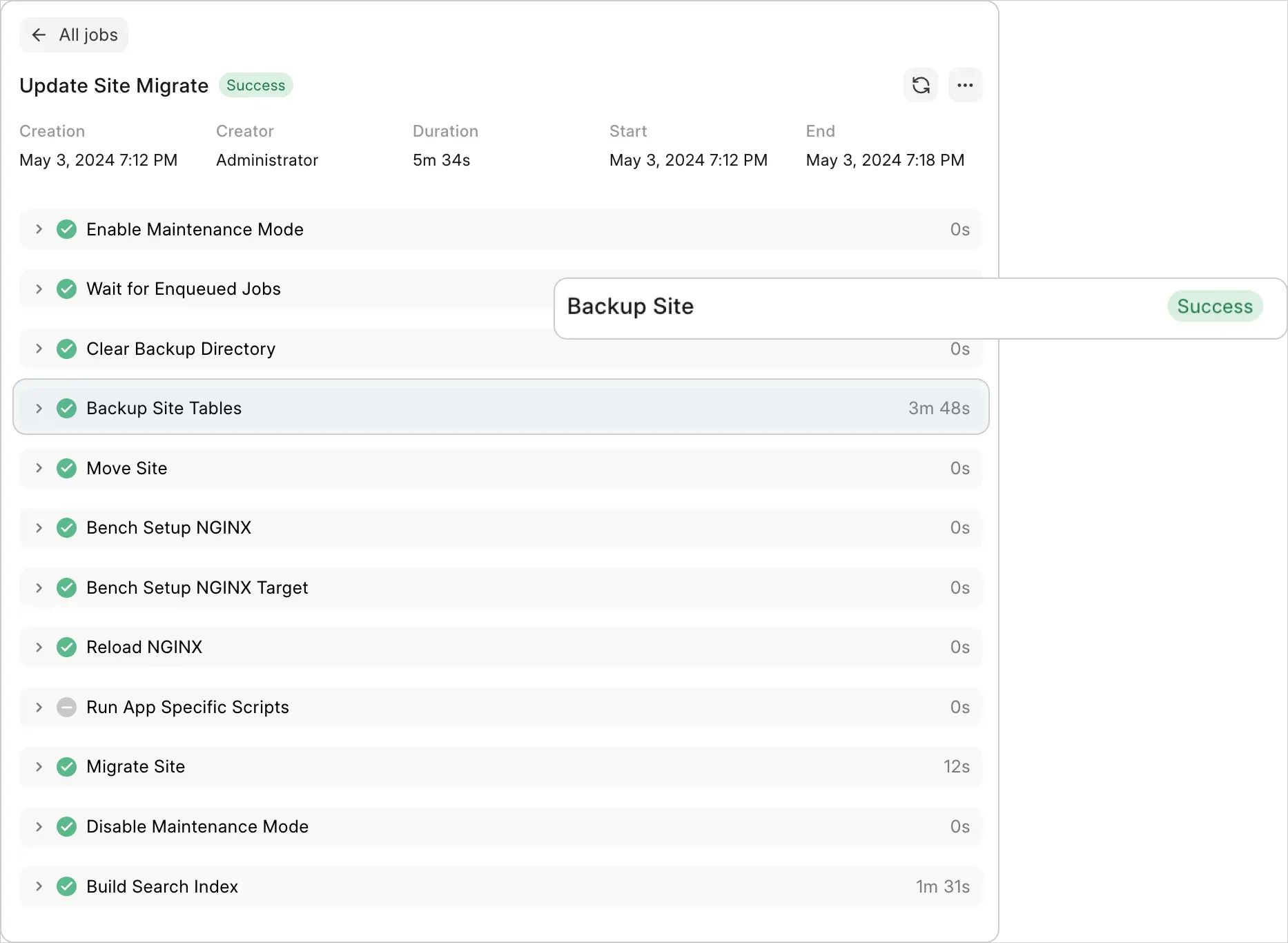Click the retry job icon

pyautogui.click(x=921, y=85)
